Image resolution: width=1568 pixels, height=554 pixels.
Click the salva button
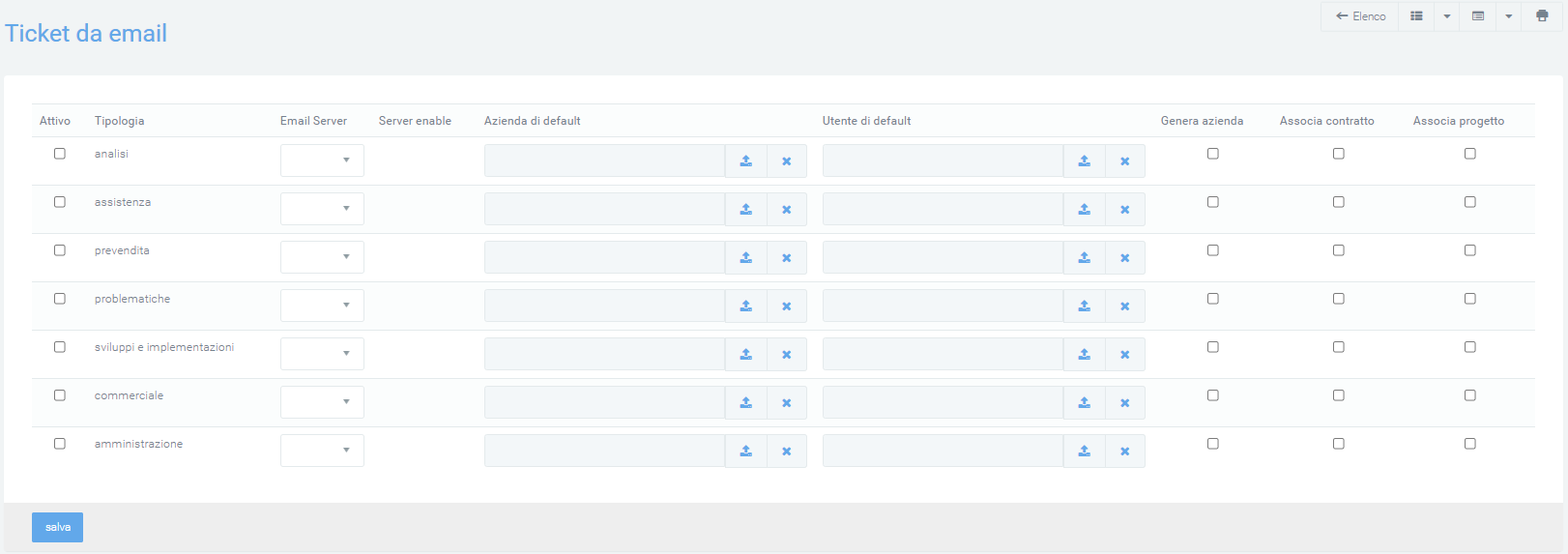pos(57,527)
